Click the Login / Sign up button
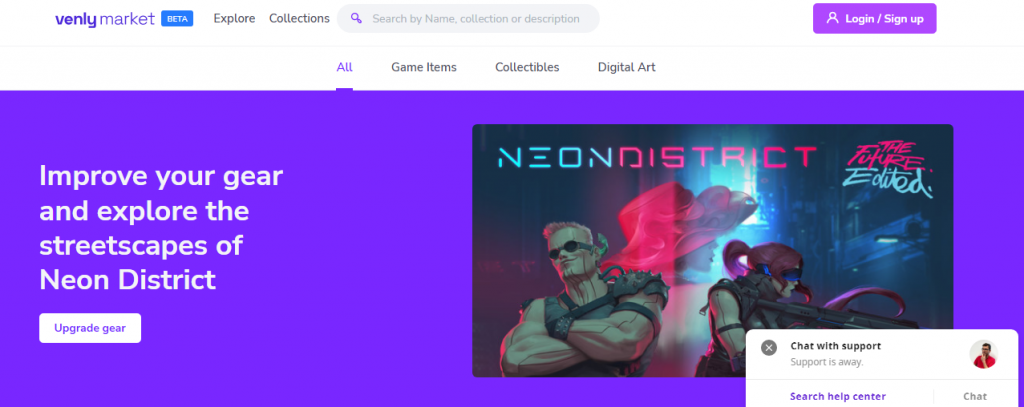 pyautogui.click(x=874, y=18)
